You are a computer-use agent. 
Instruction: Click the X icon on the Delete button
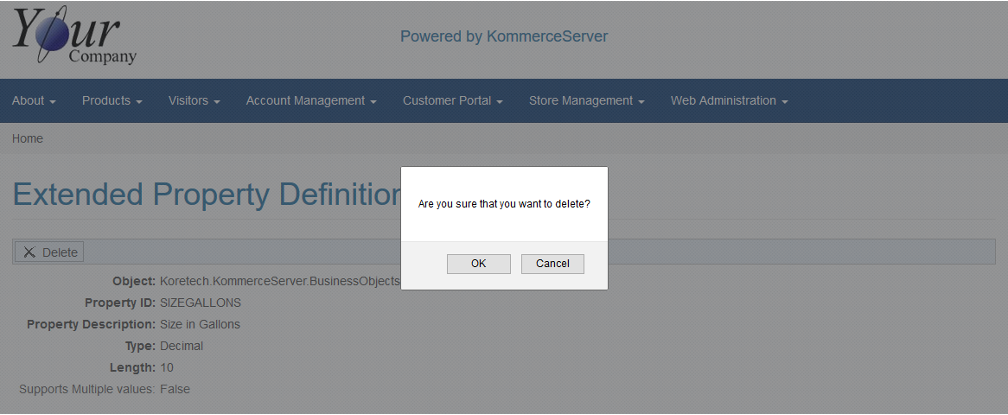29,252
